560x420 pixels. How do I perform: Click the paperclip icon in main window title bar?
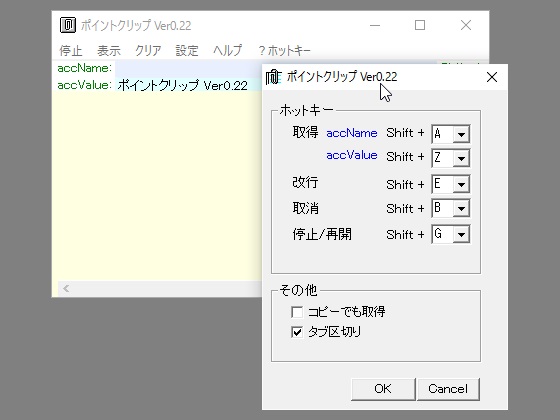point(68,25)
